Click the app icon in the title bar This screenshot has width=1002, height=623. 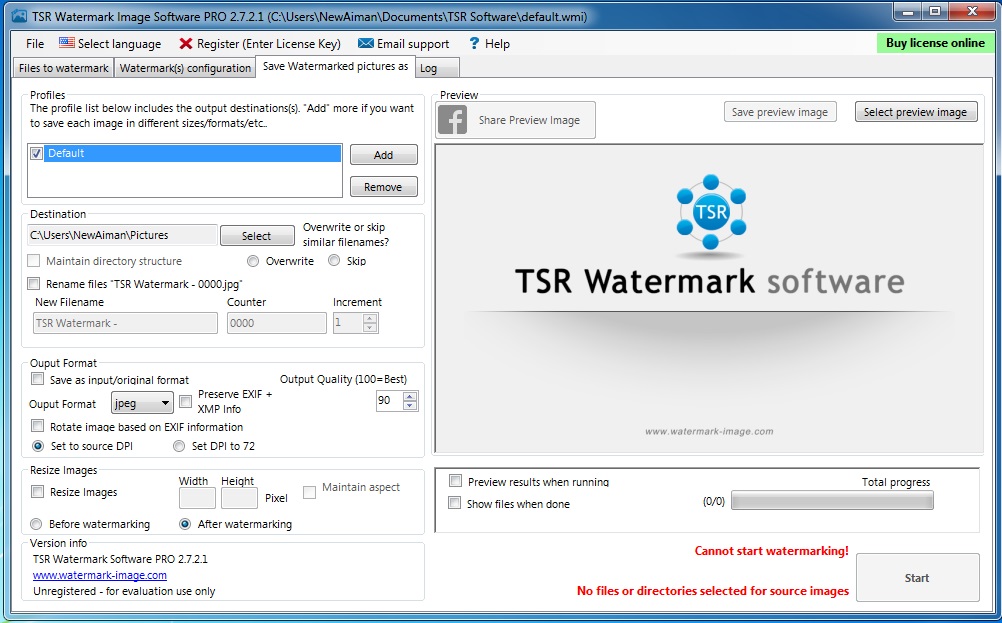click(x=20, y=16)
